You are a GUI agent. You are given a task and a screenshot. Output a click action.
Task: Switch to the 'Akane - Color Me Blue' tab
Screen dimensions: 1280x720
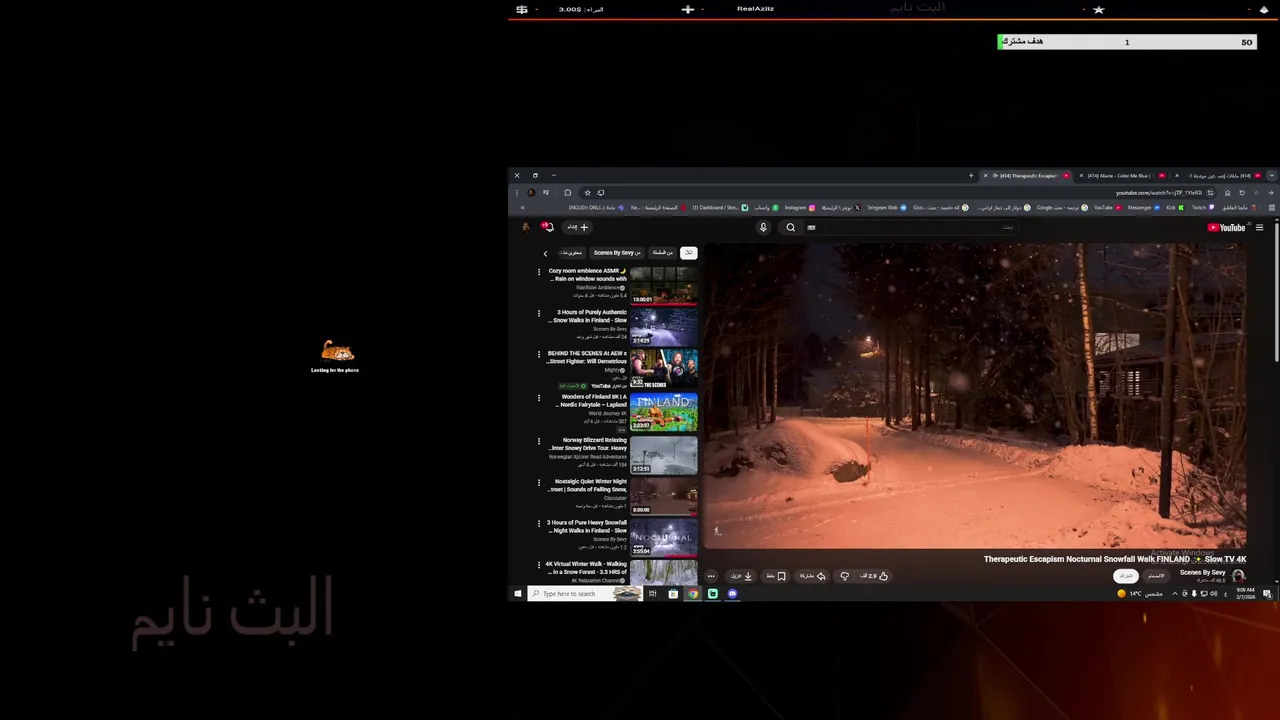tap(1121, 175)
